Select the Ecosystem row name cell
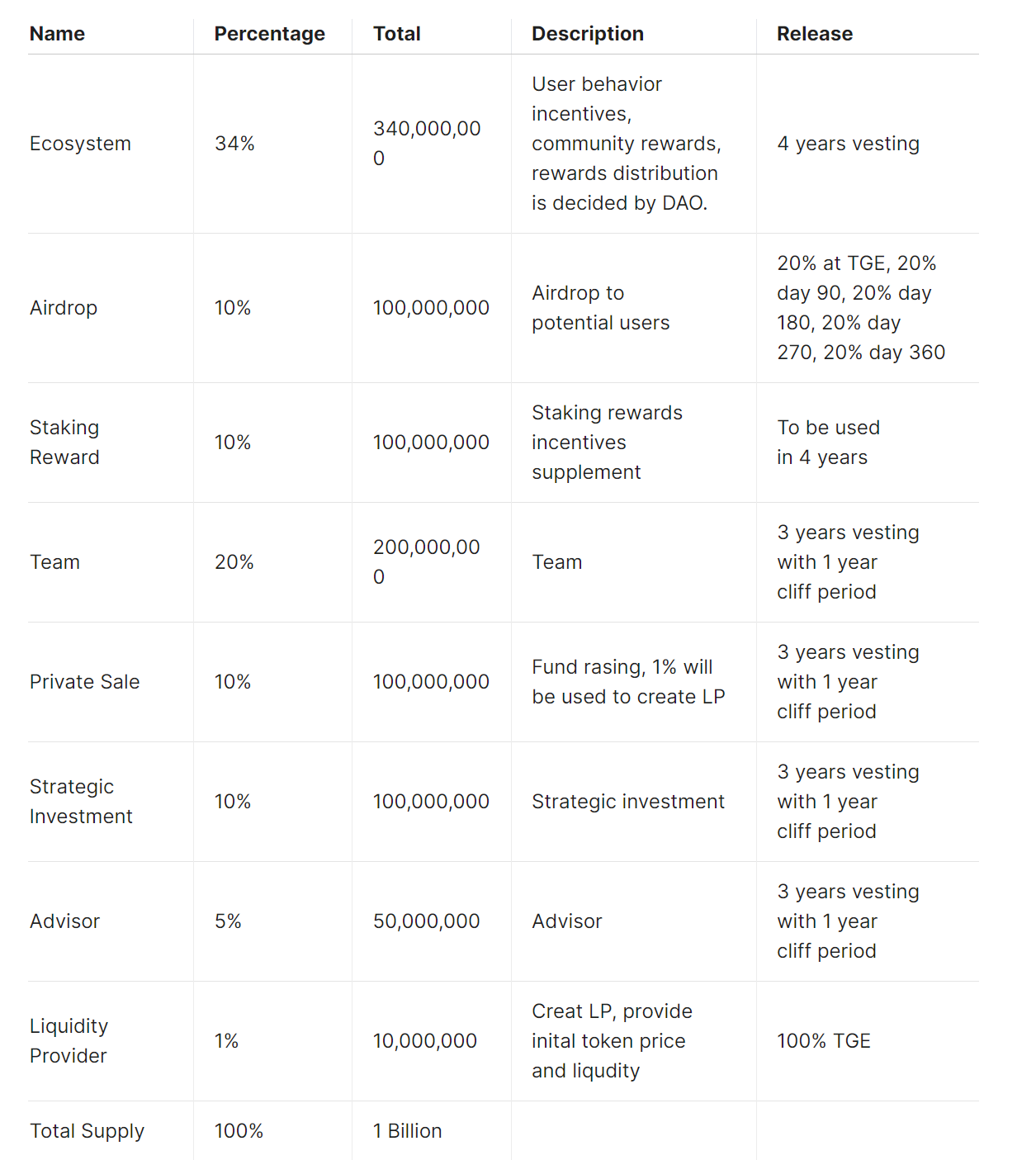Screen dimensions: 1036x1160 (80, 144)
